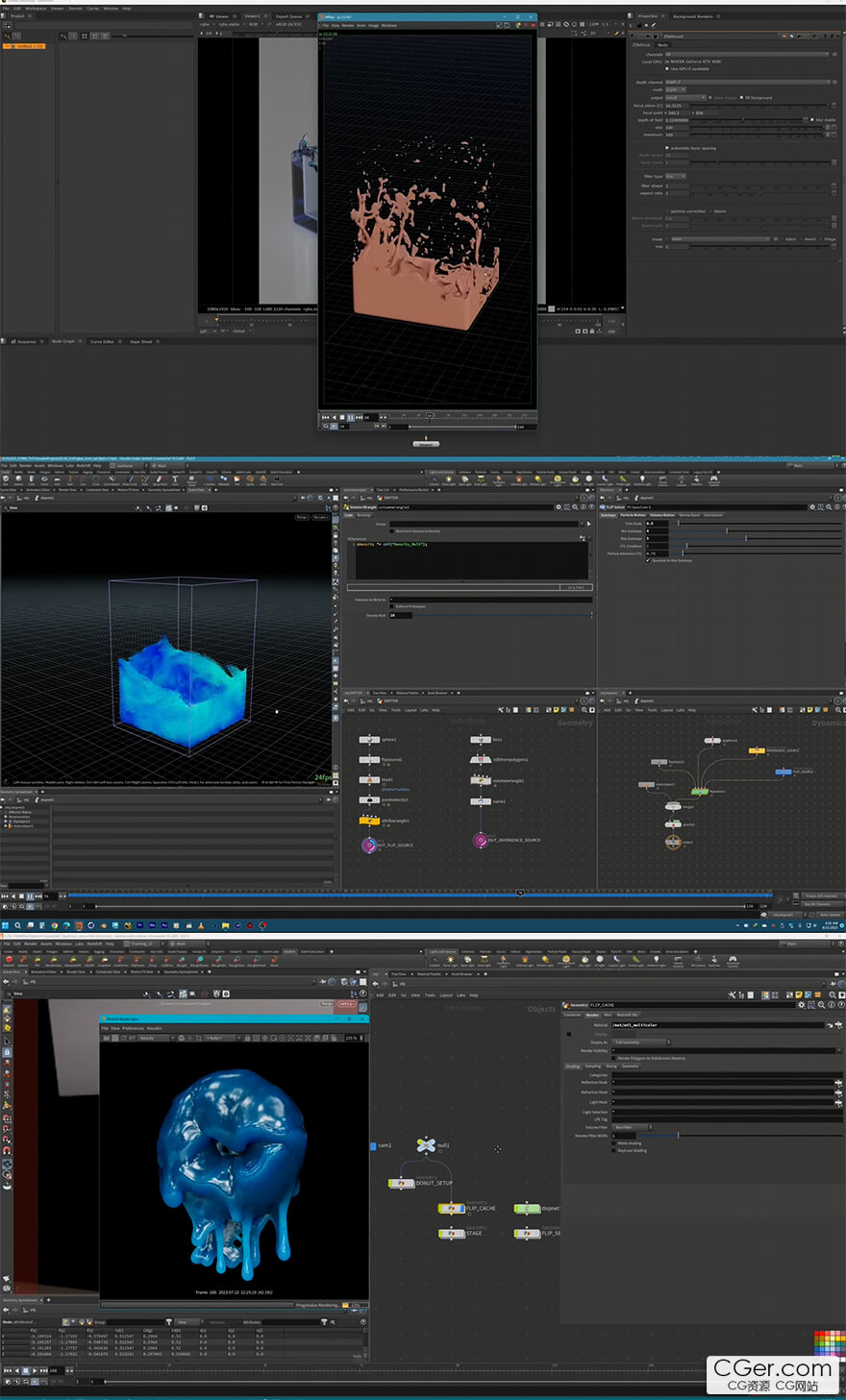Open the Beauty dropdown in Redshift Render View

click(x=160, y=1038)
